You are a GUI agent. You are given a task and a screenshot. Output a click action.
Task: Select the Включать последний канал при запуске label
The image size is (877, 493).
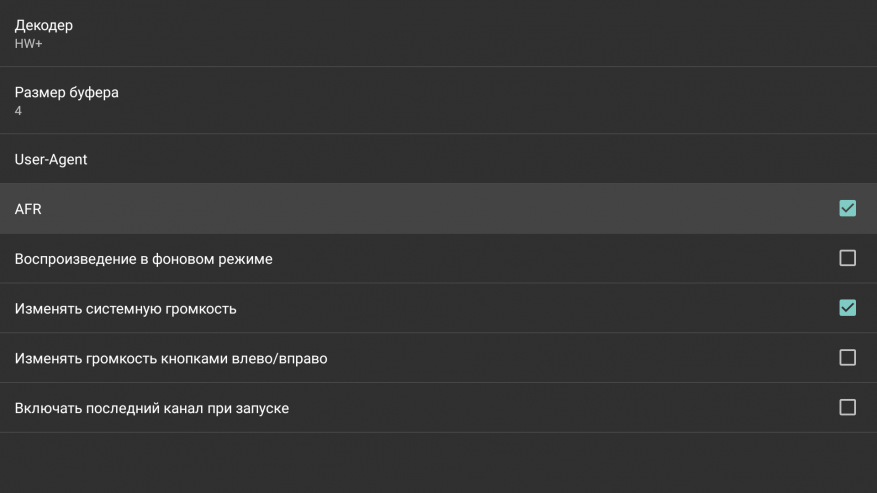point(151,408)
